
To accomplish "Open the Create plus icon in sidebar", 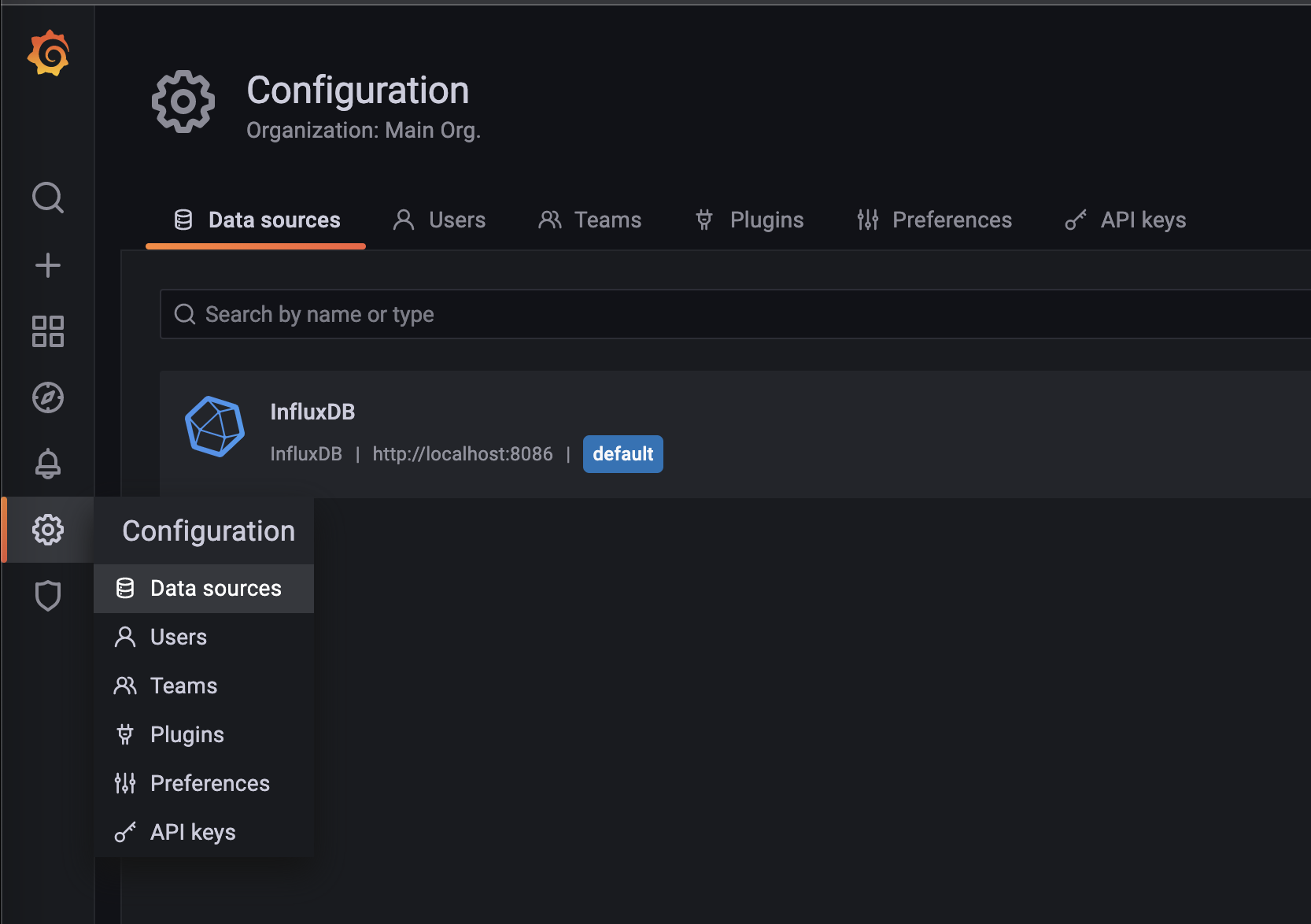I will tap(48, 265).
